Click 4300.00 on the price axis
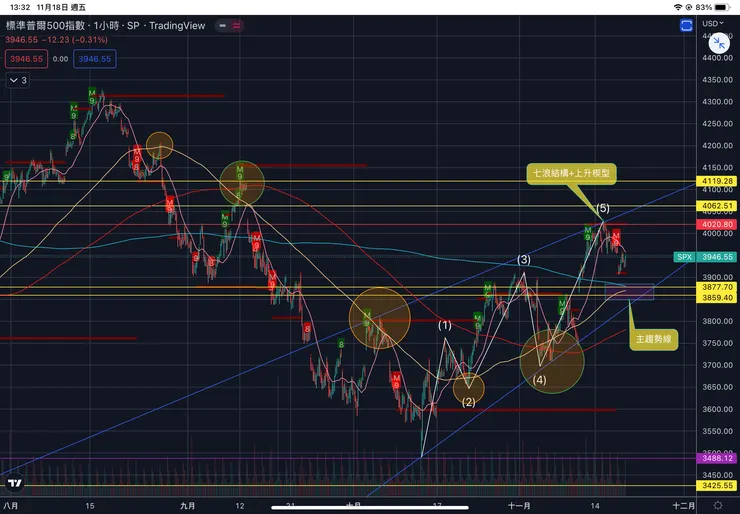The width and height of the screenshot is (740, 514). tap(717, 101)
